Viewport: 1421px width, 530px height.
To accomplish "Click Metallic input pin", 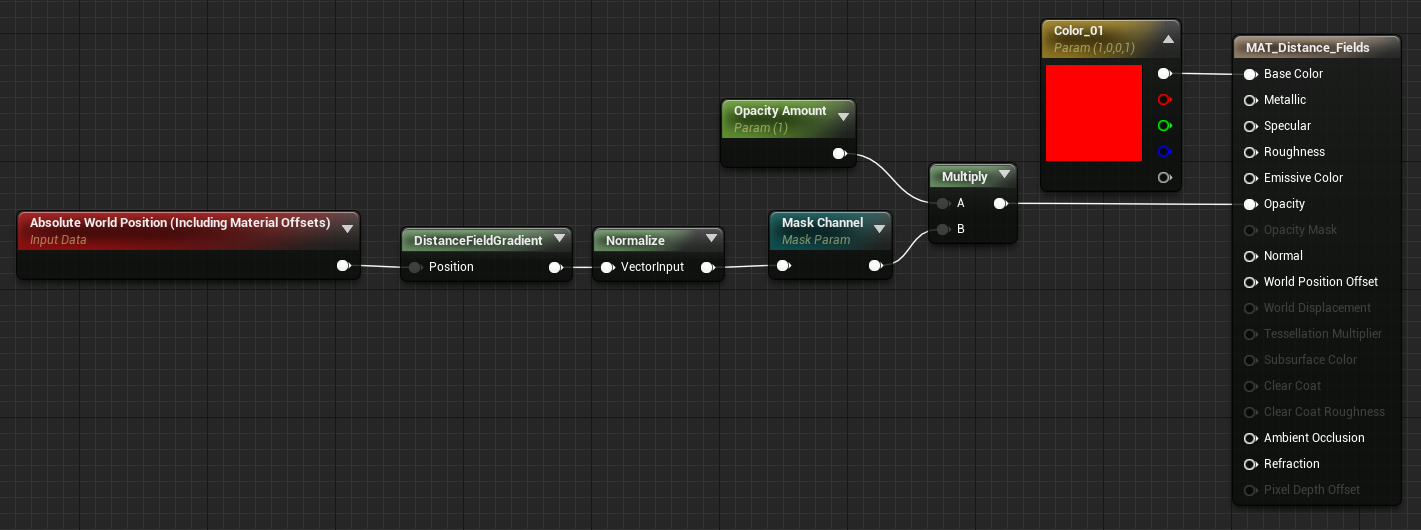I will pyautogui.click(x=1250, y=100).
